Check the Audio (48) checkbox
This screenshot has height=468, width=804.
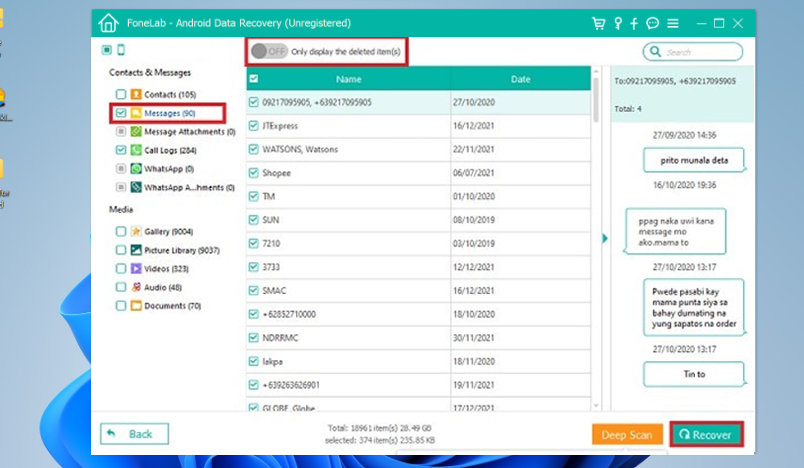[120, 287]
